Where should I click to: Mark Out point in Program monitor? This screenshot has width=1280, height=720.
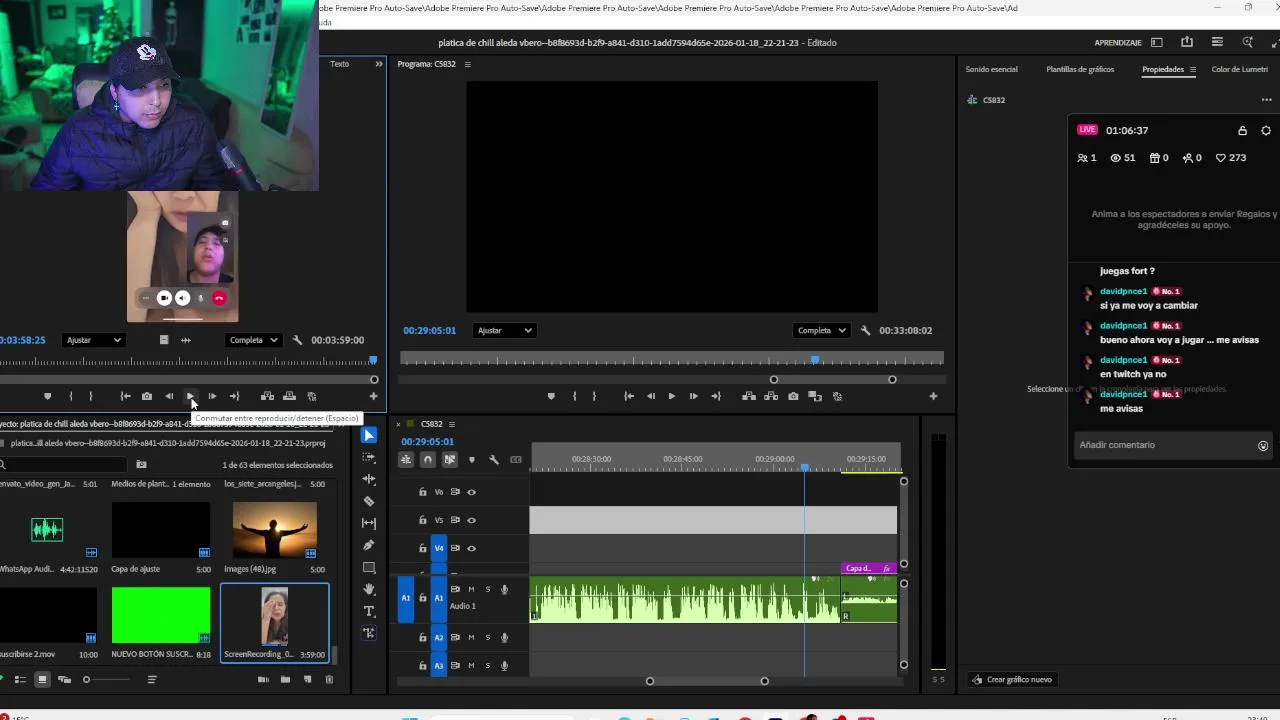click(x=594, y=396)
